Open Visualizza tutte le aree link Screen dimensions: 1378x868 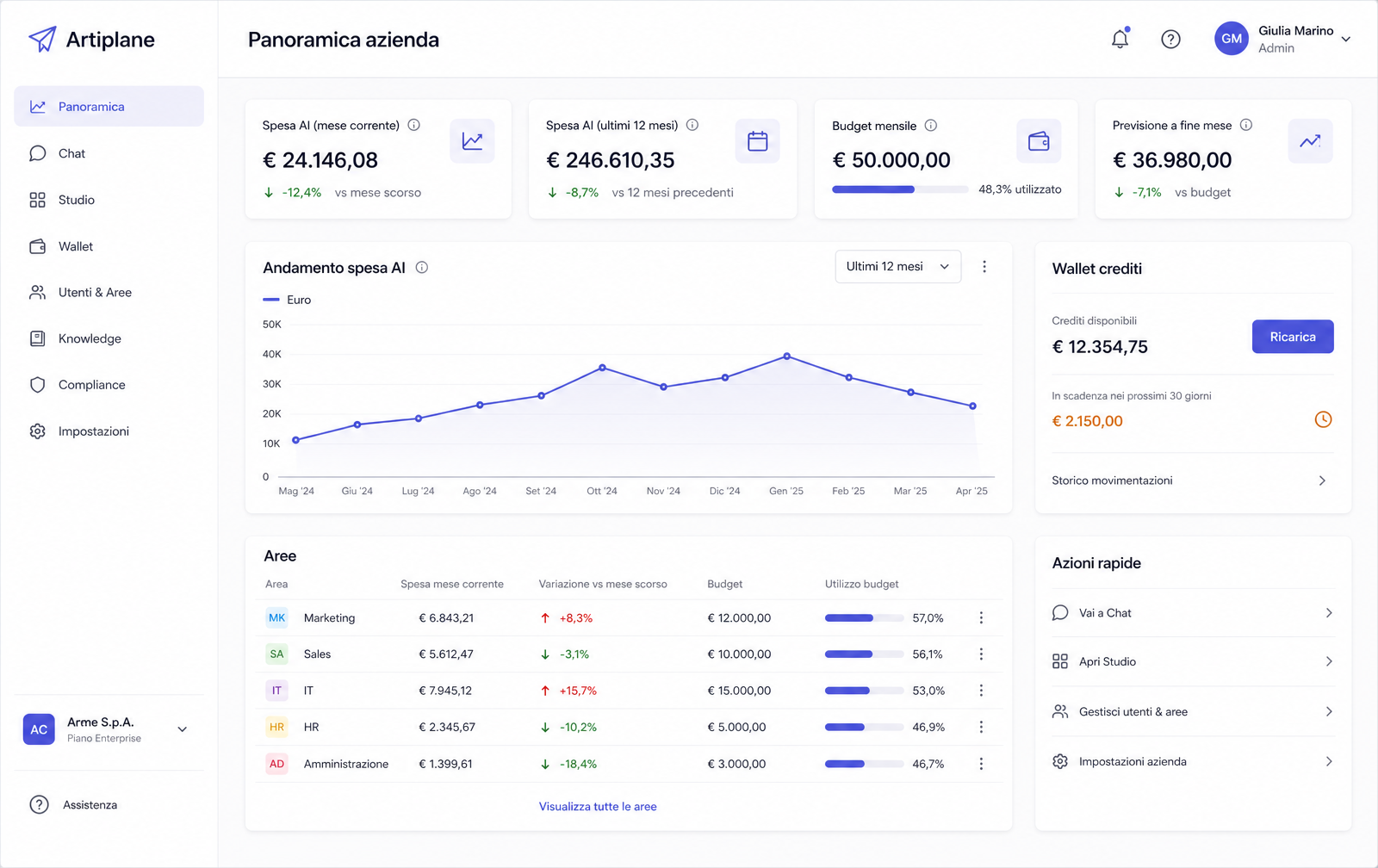(598, 807)
